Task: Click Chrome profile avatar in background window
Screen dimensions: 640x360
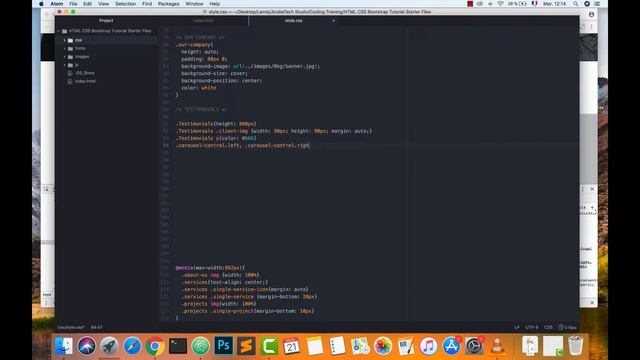Action: pyautogui.click(x=591, y=14)
